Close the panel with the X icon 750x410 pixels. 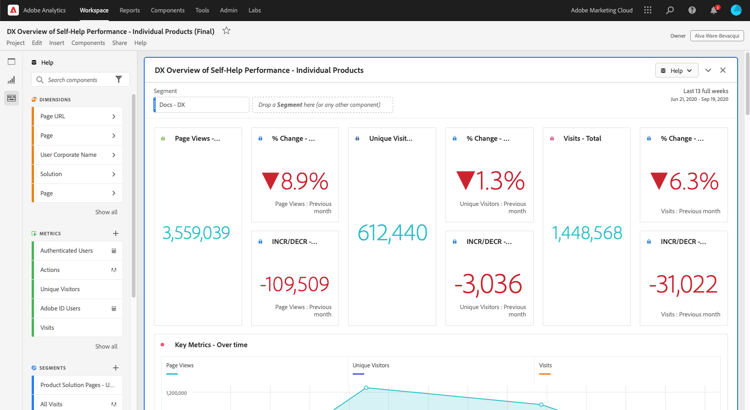[x=723, y=70]
